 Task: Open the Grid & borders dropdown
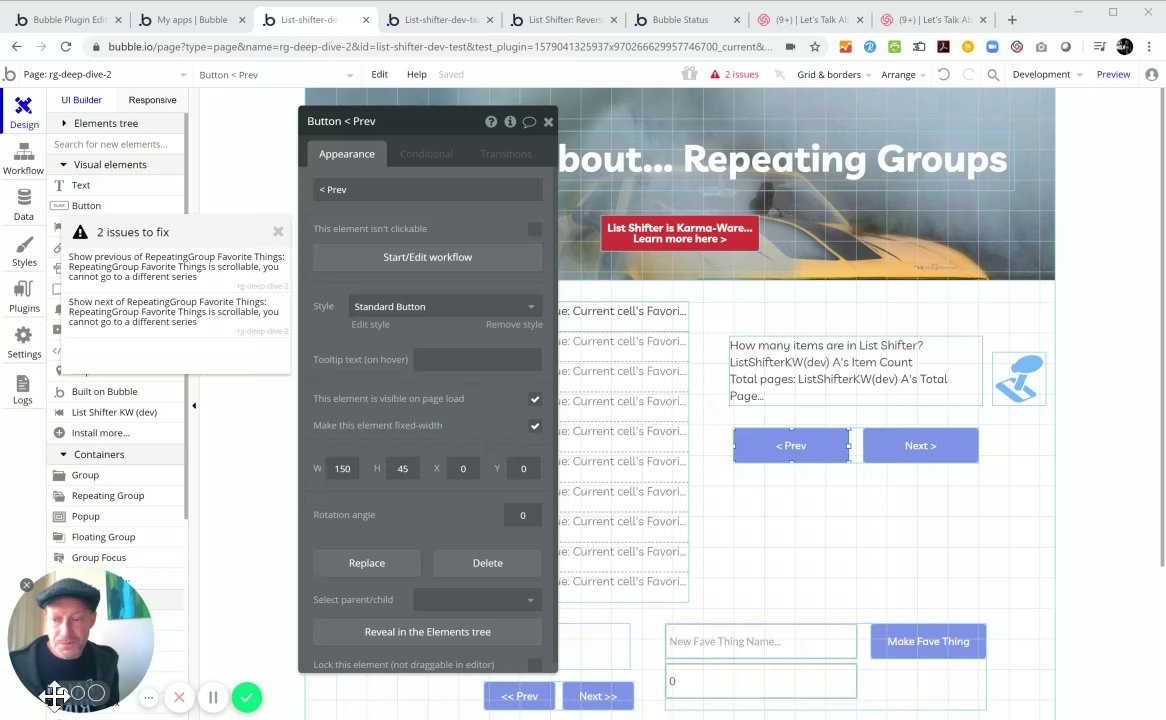coord(834,74)
